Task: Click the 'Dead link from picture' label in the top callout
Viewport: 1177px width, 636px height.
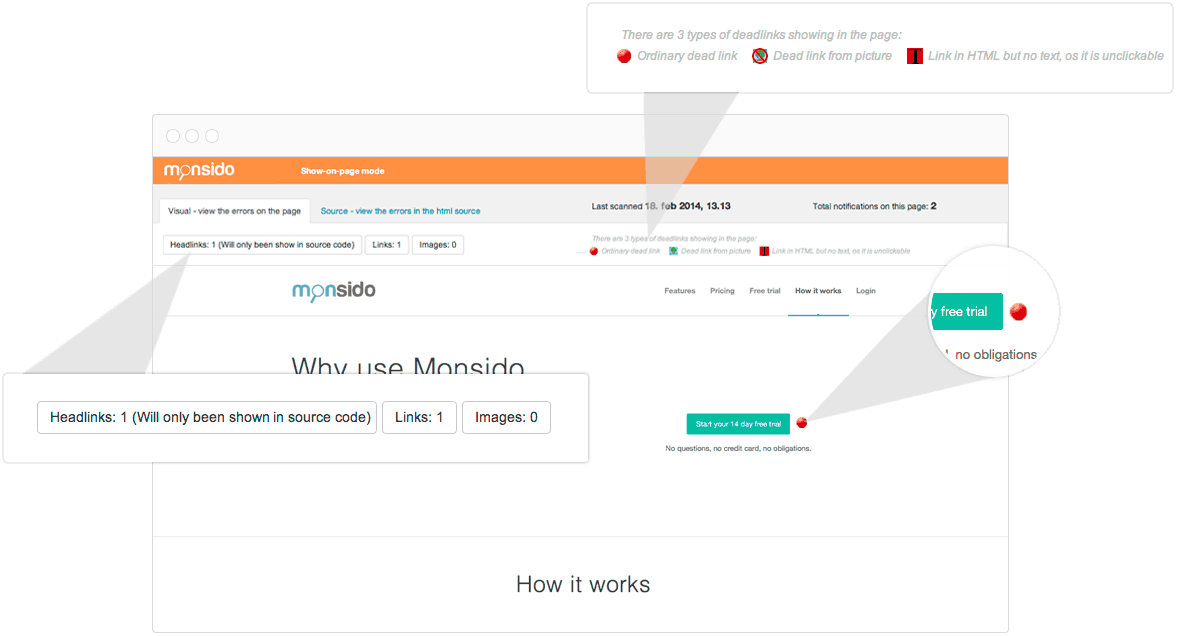Action: (x=832, y=56)
